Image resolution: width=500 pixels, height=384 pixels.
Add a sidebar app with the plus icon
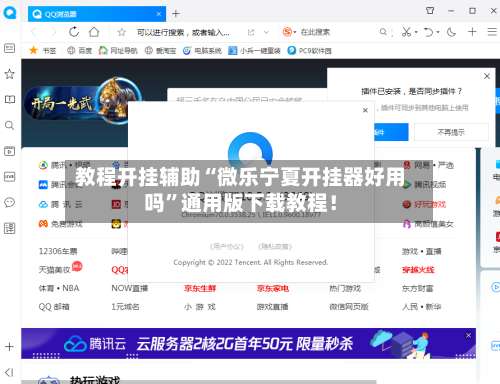coord(9,347)
